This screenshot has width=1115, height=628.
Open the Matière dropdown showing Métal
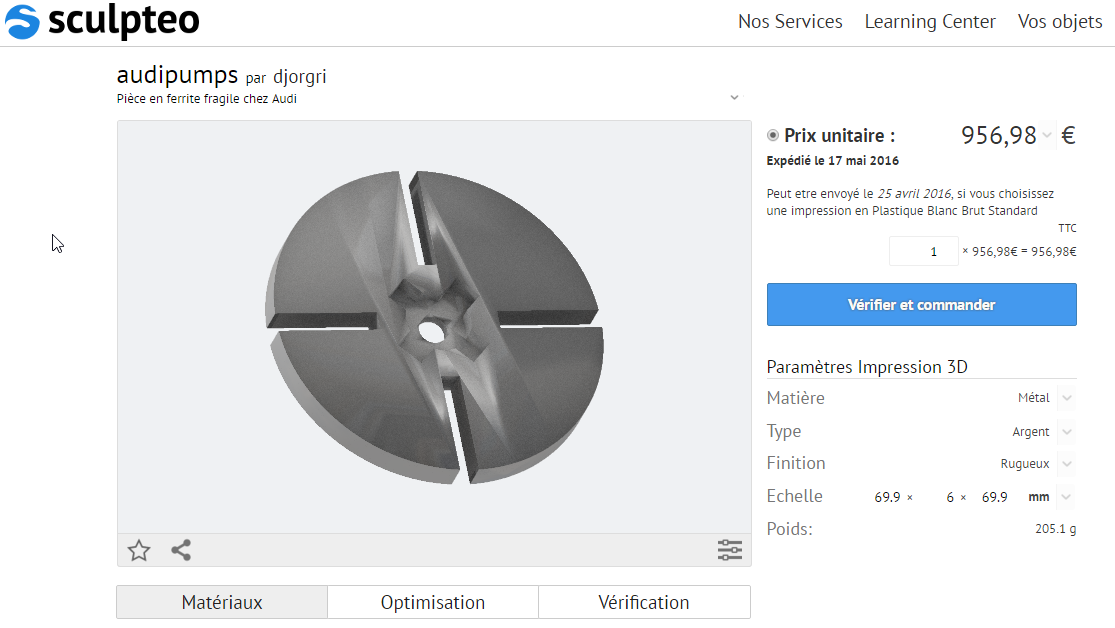1066,398
